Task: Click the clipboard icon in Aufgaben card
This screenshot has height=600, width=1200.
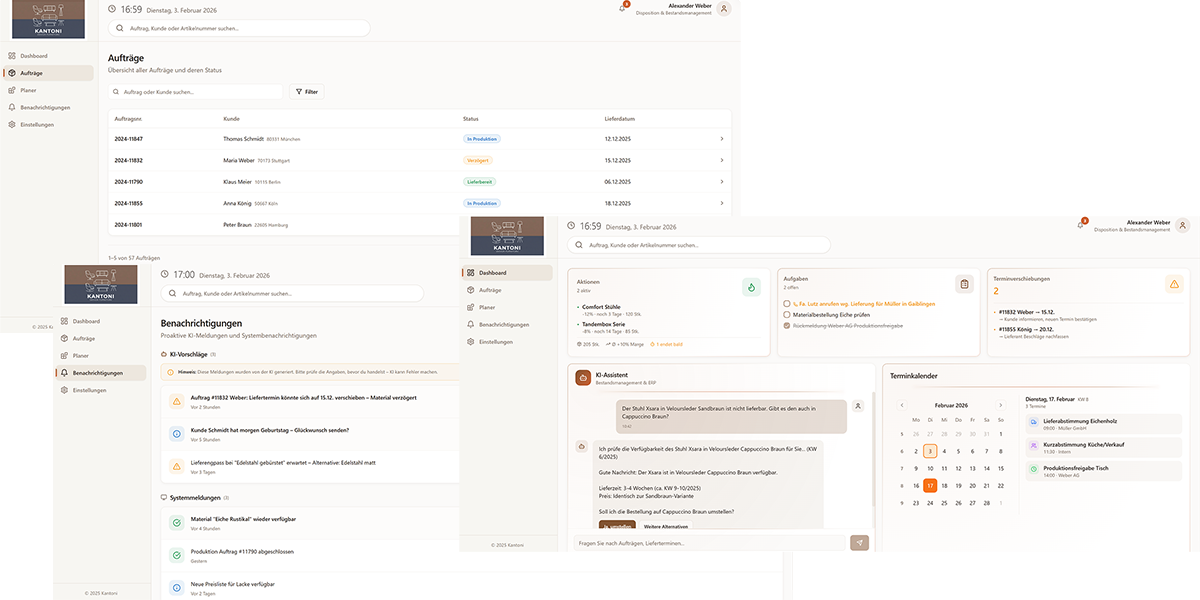Action: (964, 284)
